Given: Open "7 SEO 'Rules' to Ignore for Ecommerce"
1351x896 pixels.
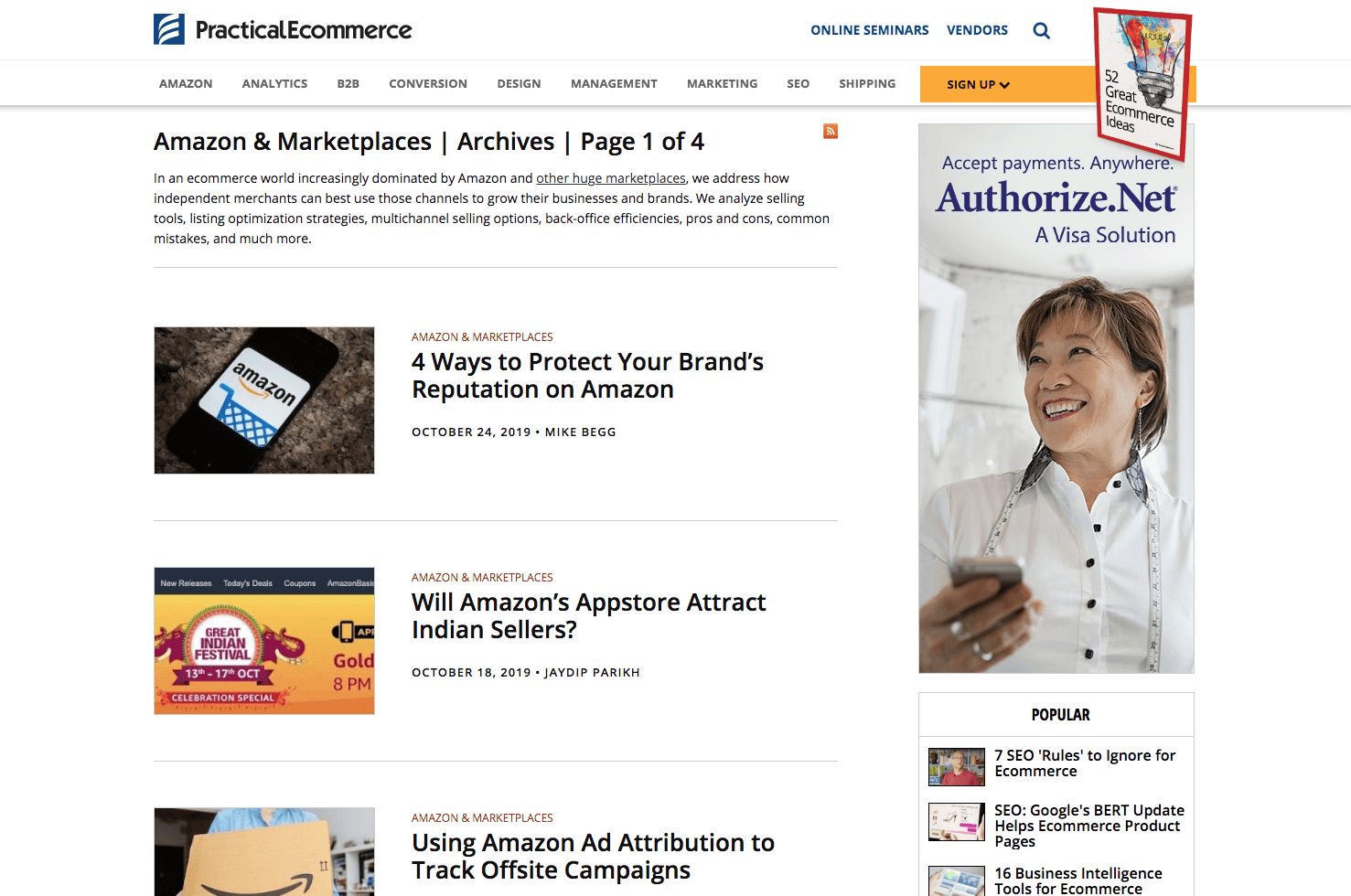Looking at the screenshot, I should tap(1085, 763).
